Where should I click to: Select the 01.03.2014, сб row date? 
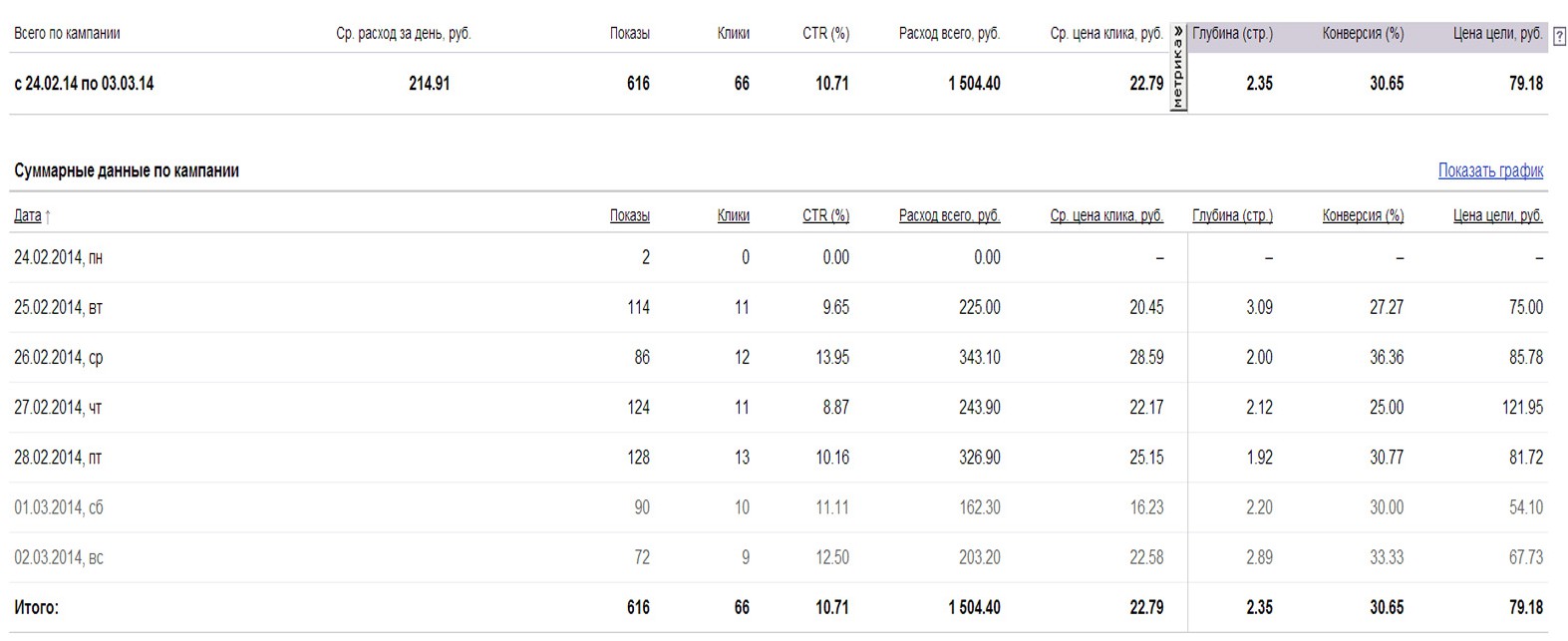coord(58,507)
